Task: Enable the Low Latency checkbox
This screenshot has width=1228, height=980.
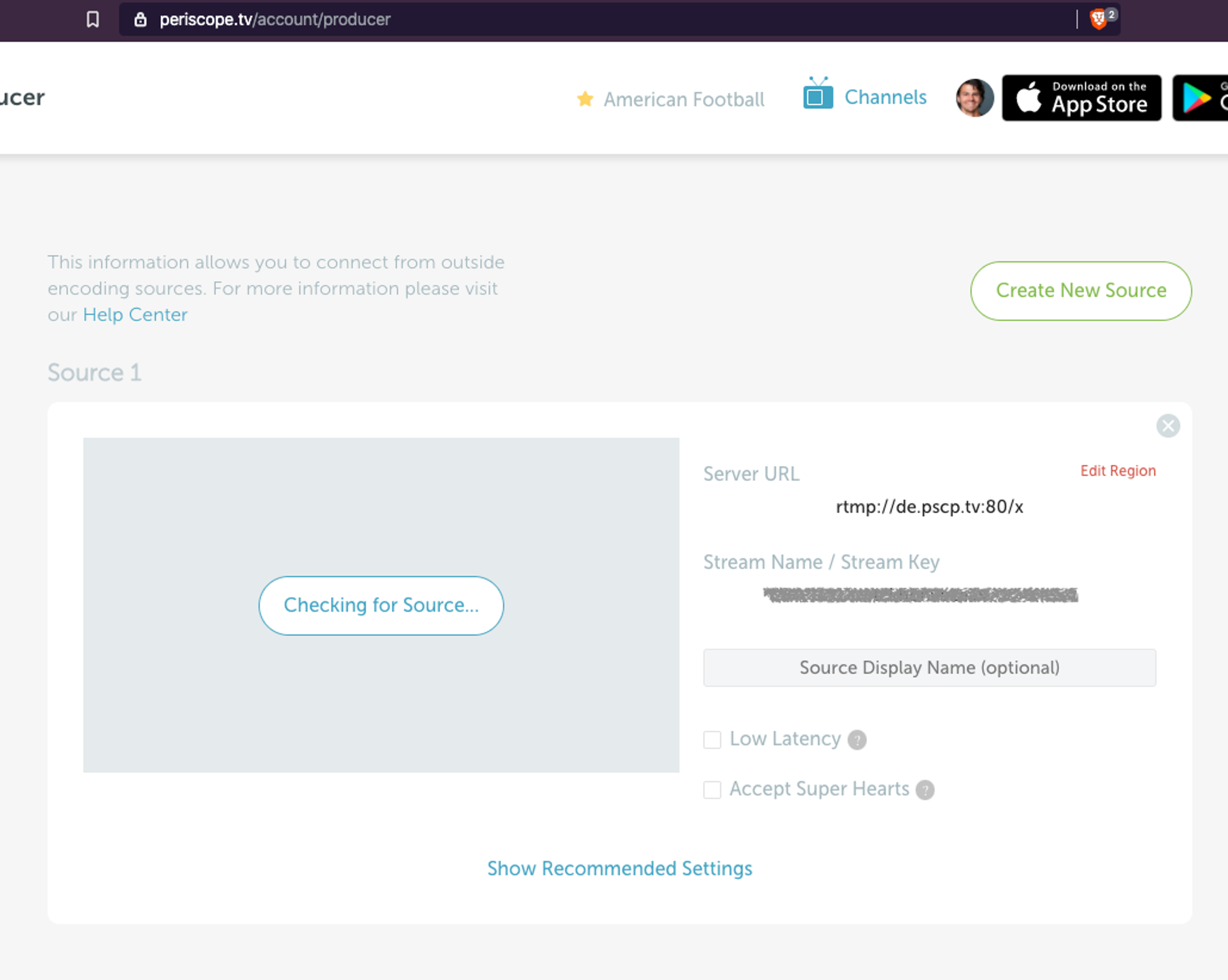Action: click(x=712, y=740)
